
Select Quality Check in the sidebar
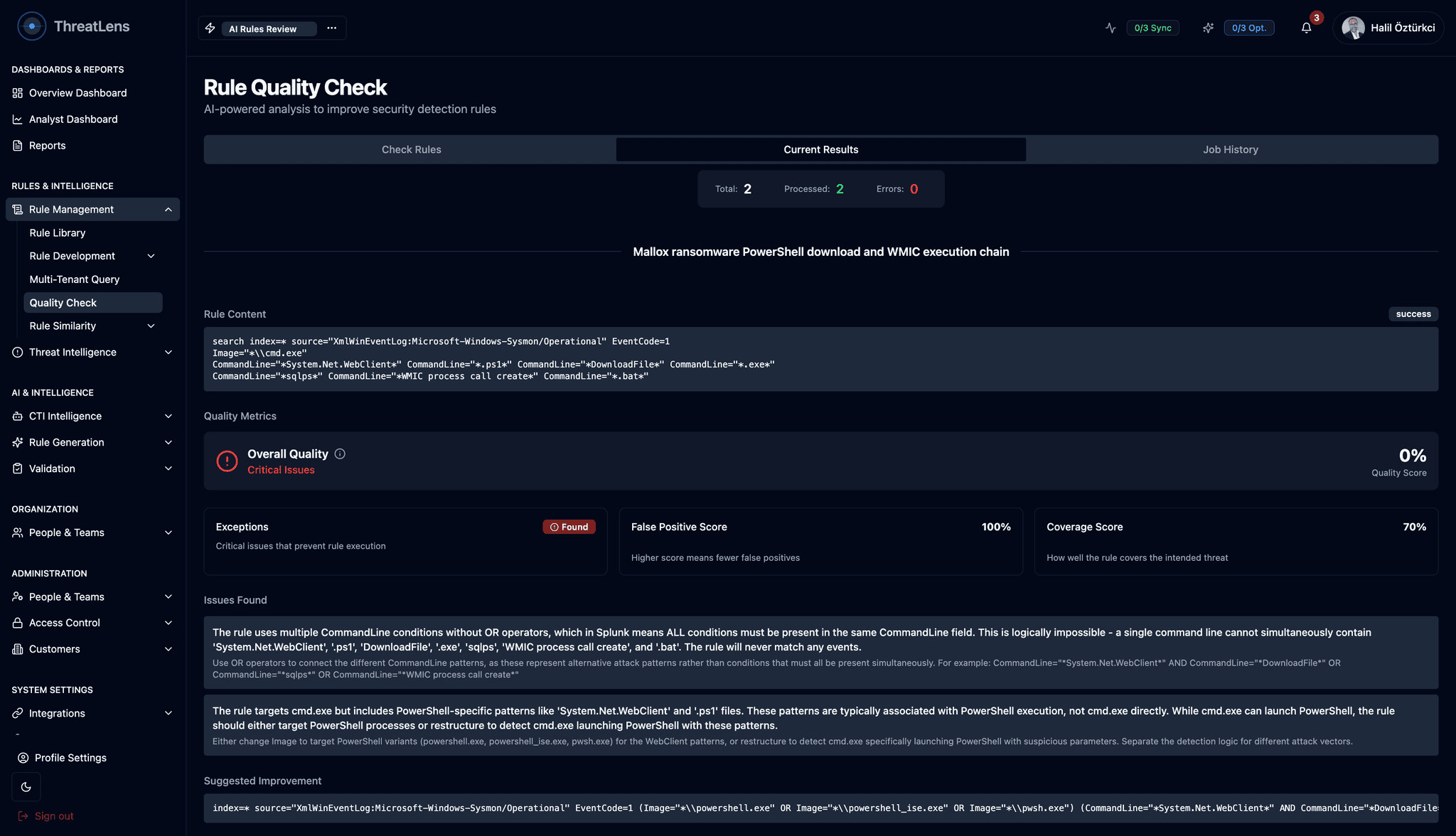point(93,303)
